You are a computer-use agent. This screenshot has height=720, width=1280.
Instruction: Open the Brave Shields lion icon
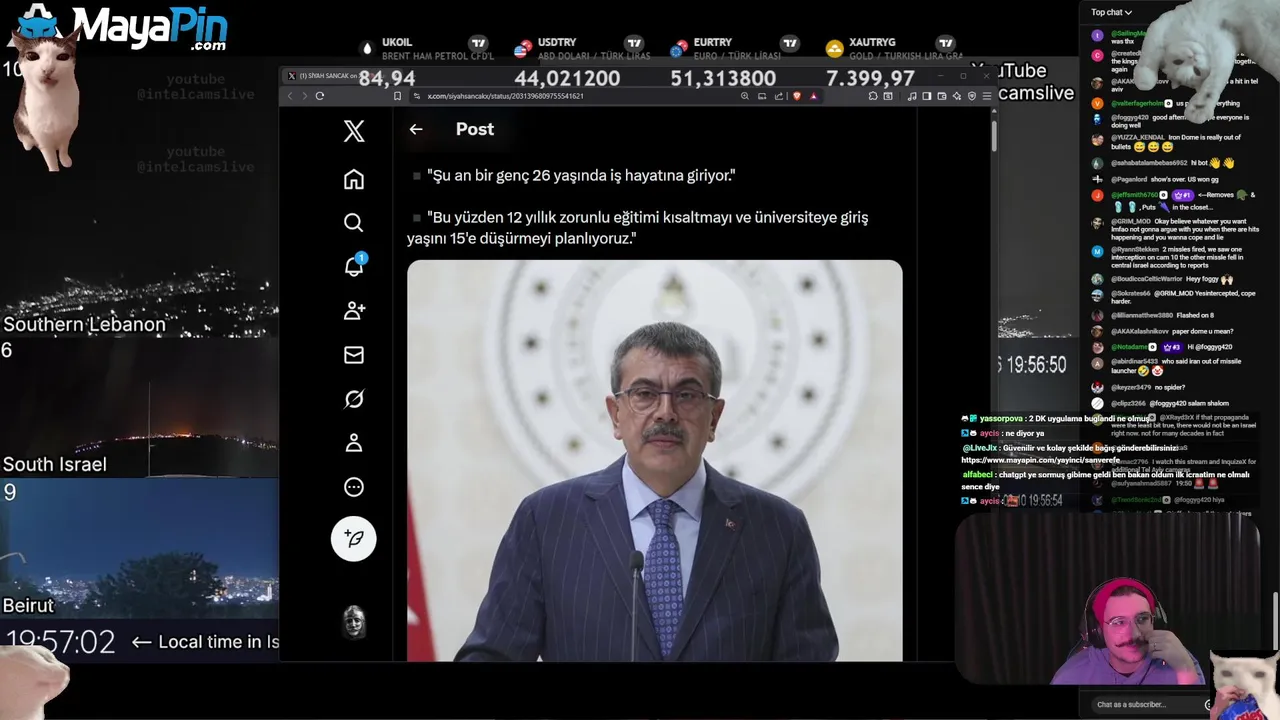[x=797, y=96]
